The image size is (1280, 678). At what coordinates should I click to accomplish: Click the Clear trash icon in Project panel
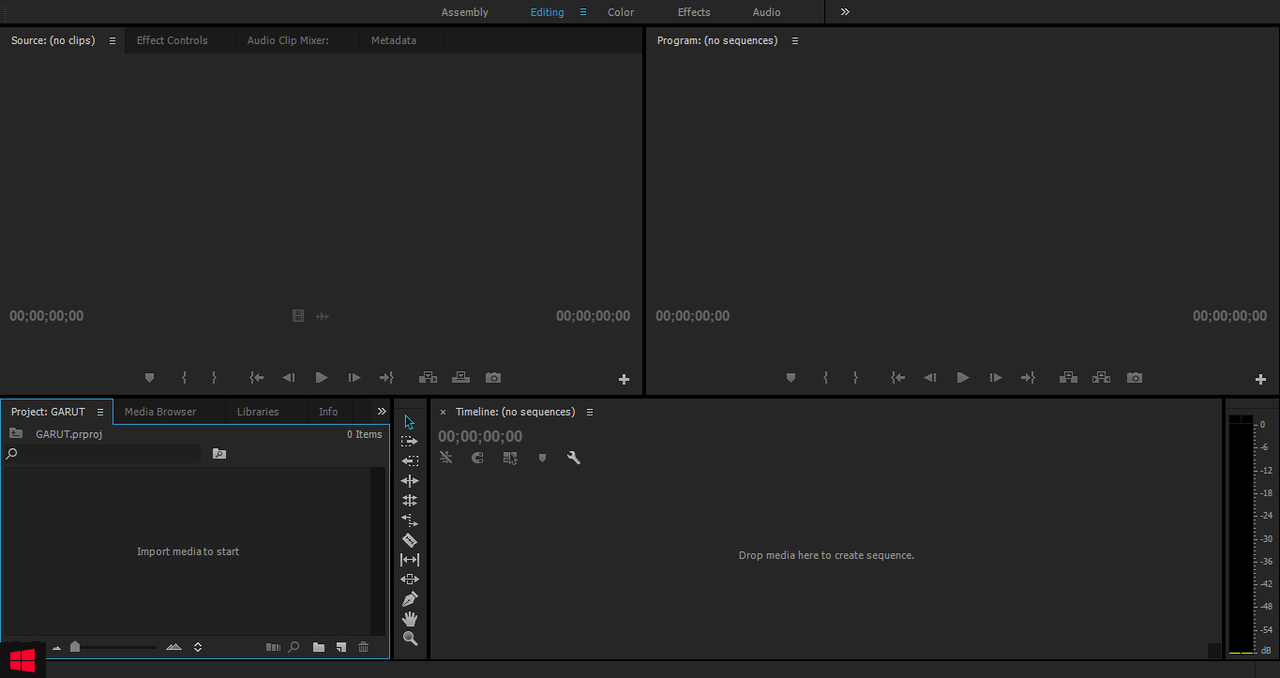tap(363, 647)
